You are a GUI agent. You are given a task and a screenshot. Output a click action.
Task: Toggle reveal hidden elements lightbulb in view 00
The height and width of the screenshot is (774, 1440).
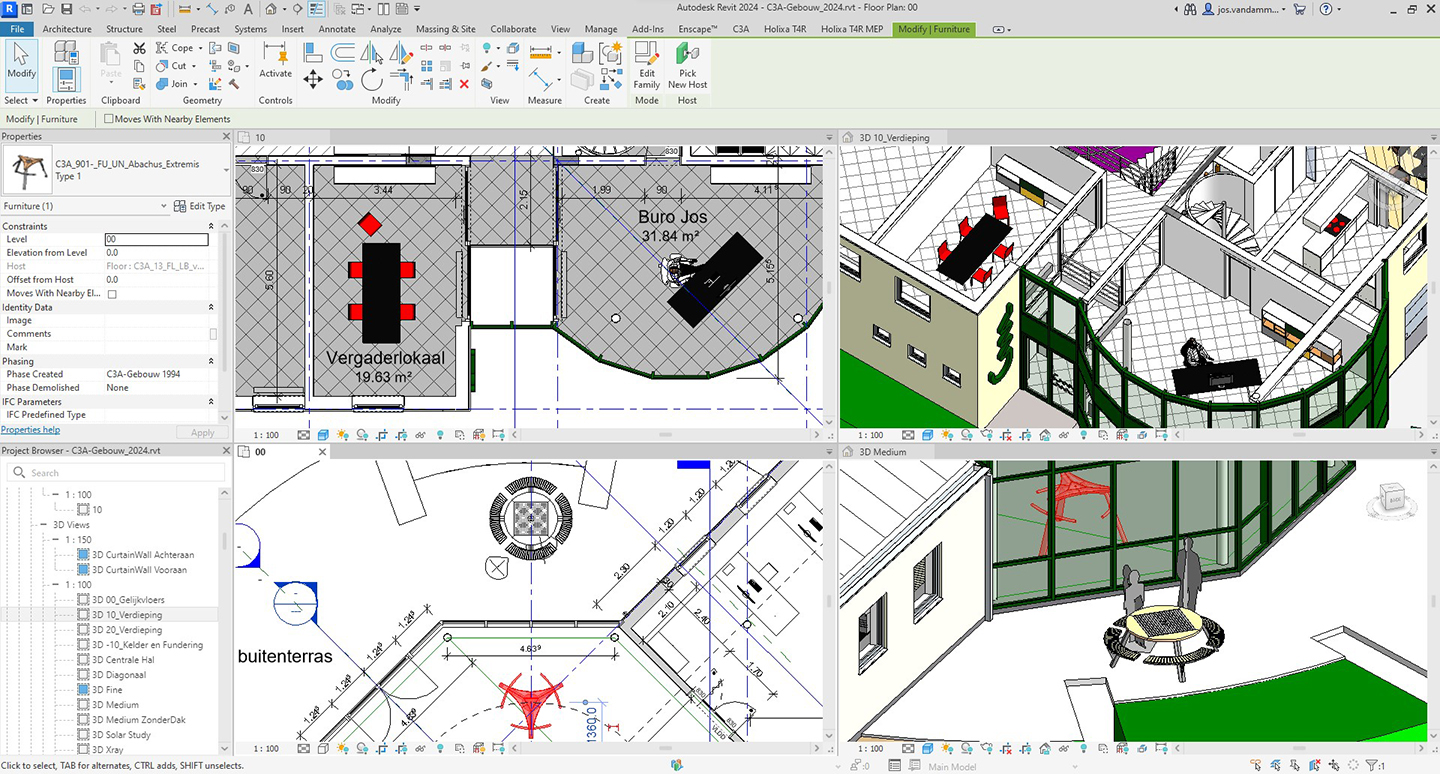[x=440, y=747]
